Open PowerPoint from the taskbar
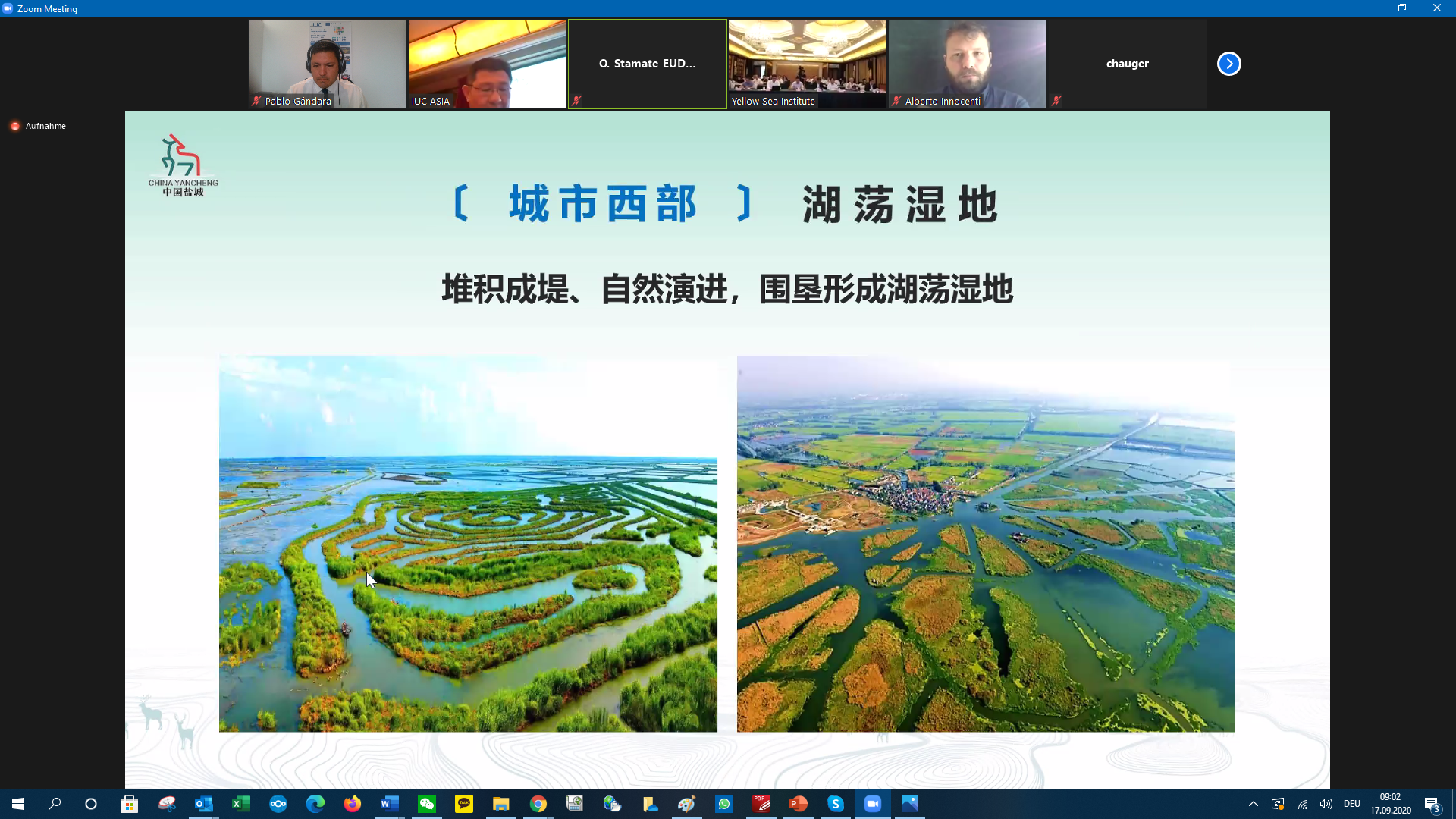Image resolution: width=1456 pixels, height=819 pixels. [798, 804]
